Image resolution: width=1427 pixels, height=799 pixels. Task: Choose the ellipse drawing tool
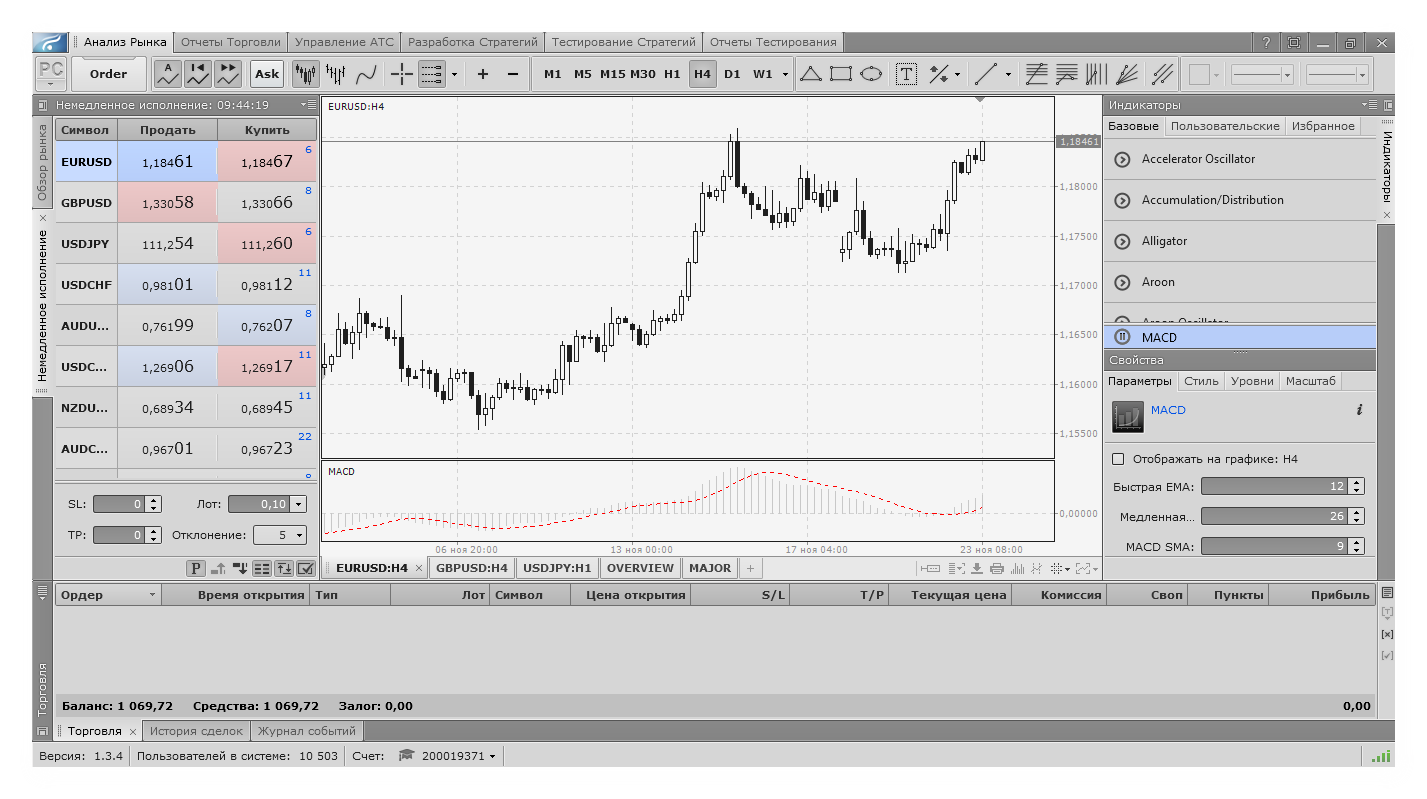tap(871, 73)
